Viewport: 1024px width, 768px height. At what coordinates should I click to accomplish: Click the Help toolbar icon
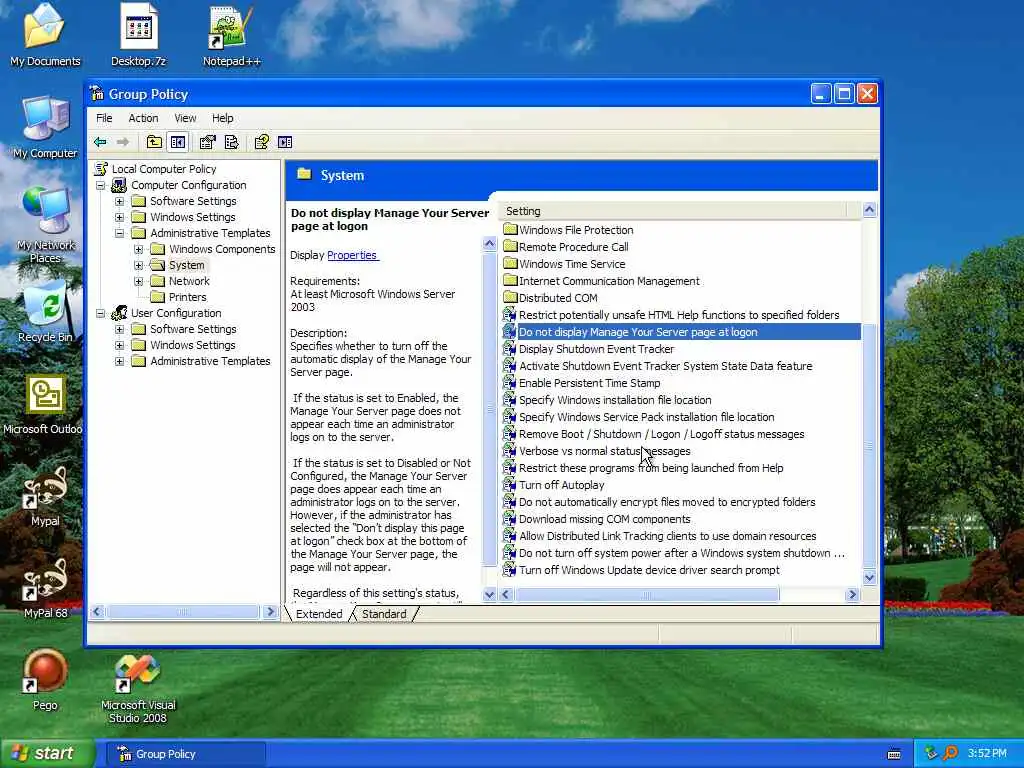click(x=262, y=142)
